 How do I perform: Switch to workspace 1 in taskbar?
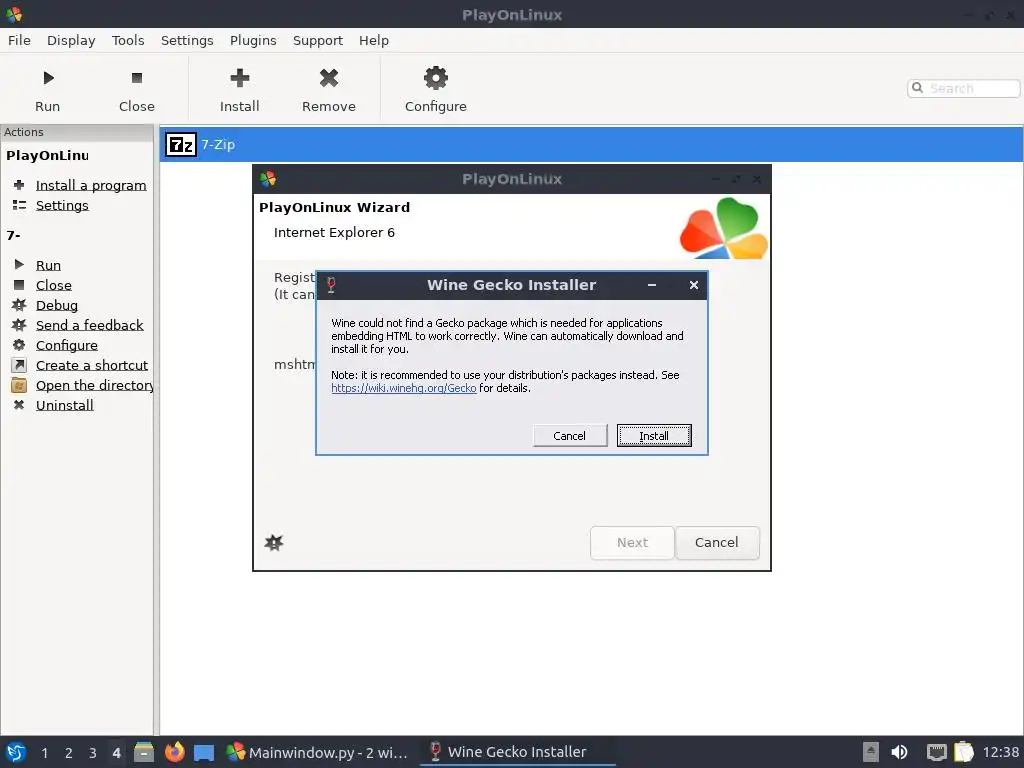click(44, 753)
